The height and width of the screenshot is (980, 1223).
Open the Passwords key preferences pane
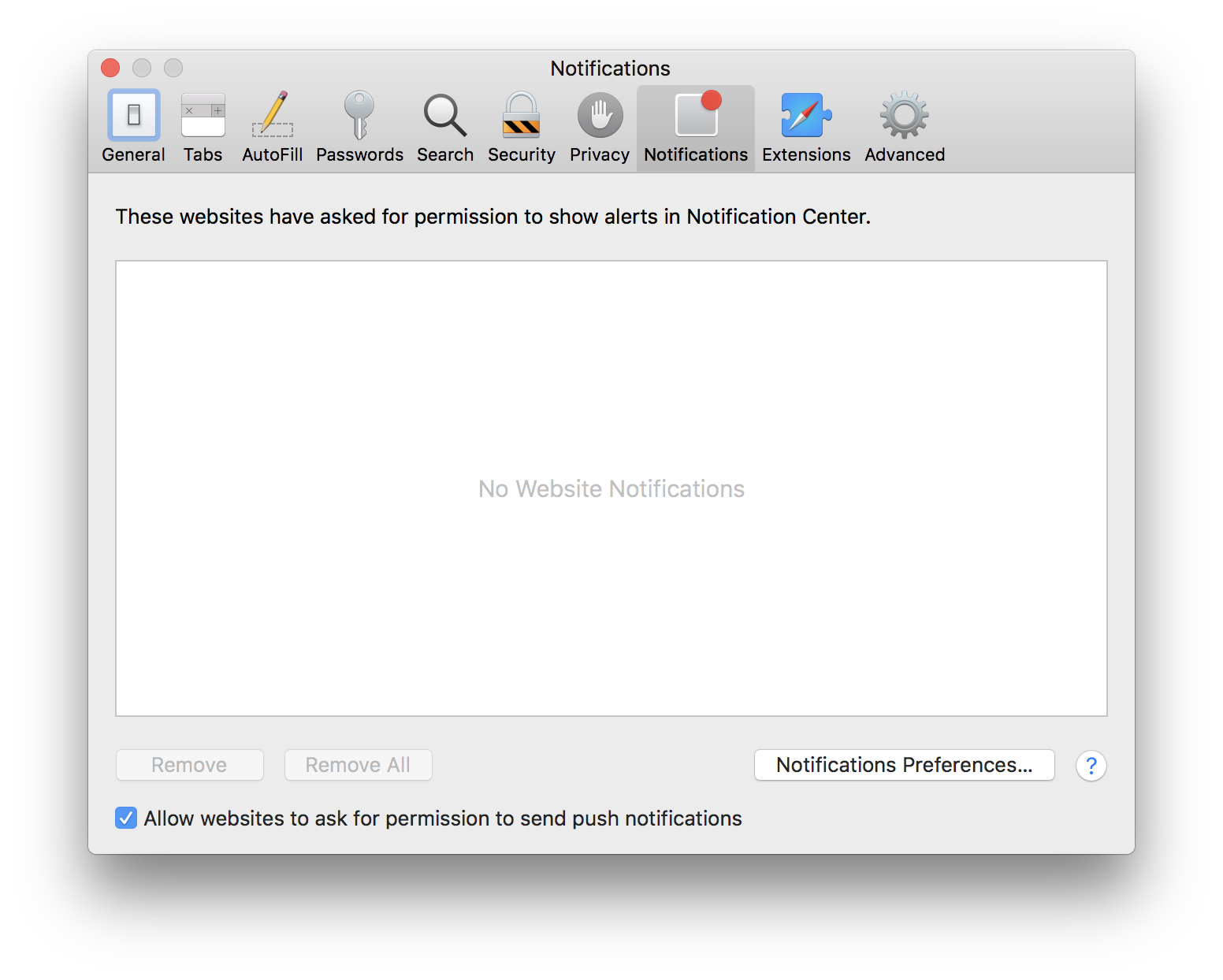click(x=359, y=127)
